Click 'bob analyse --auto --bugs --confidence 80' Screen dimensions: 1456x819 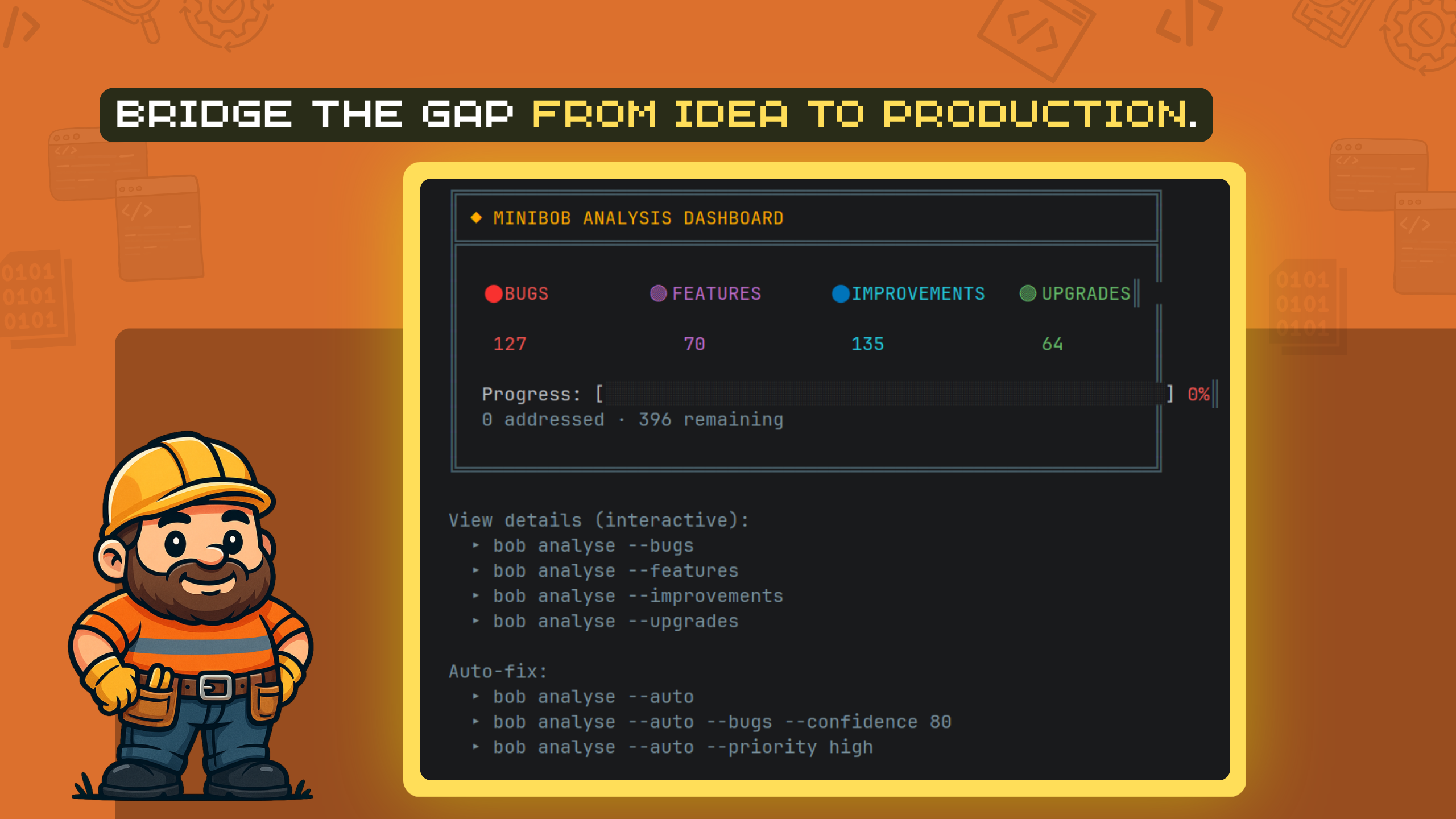[x=722, y=722]
